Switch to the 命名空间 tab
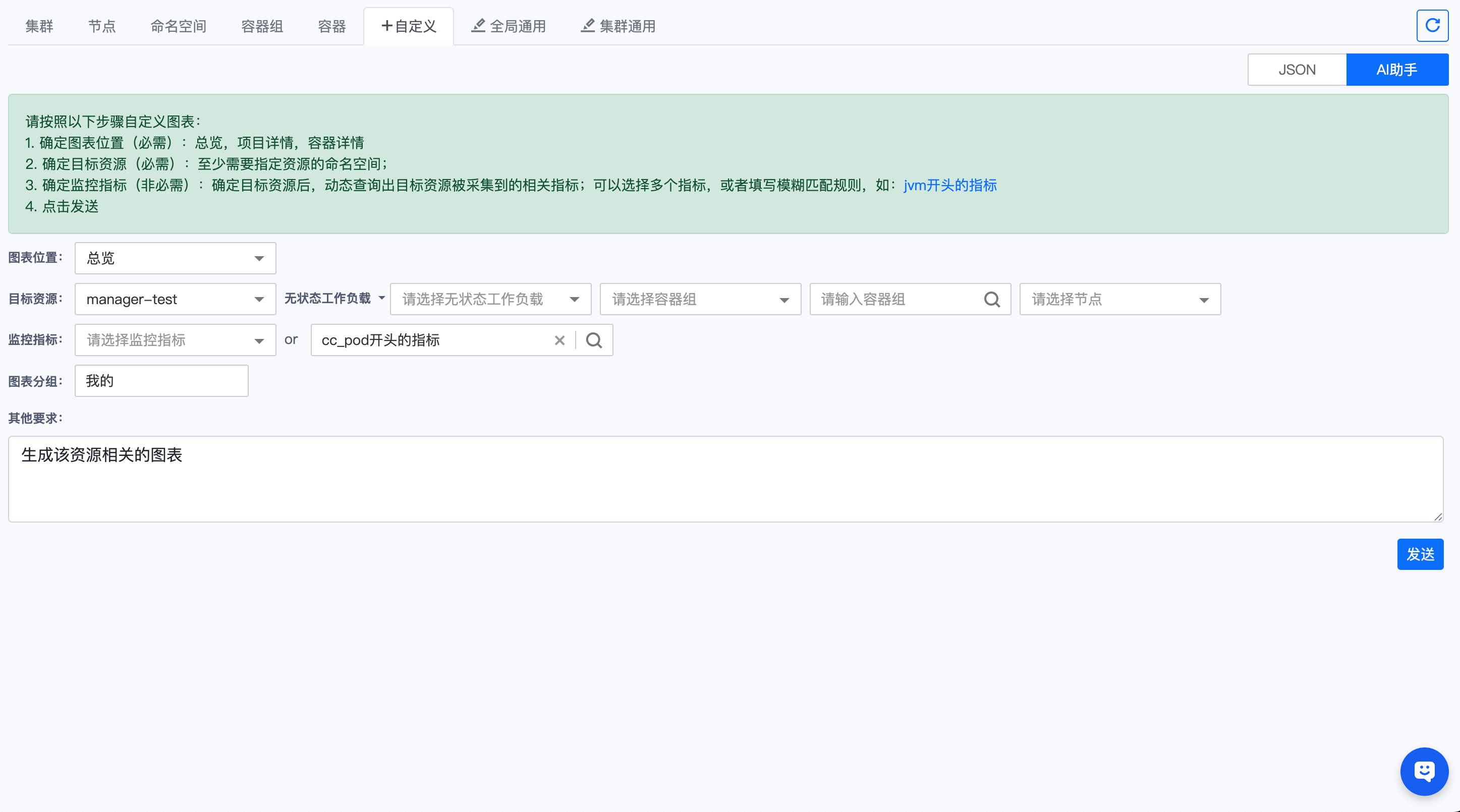The image size is (1460, 812). (x=178, y=26)
